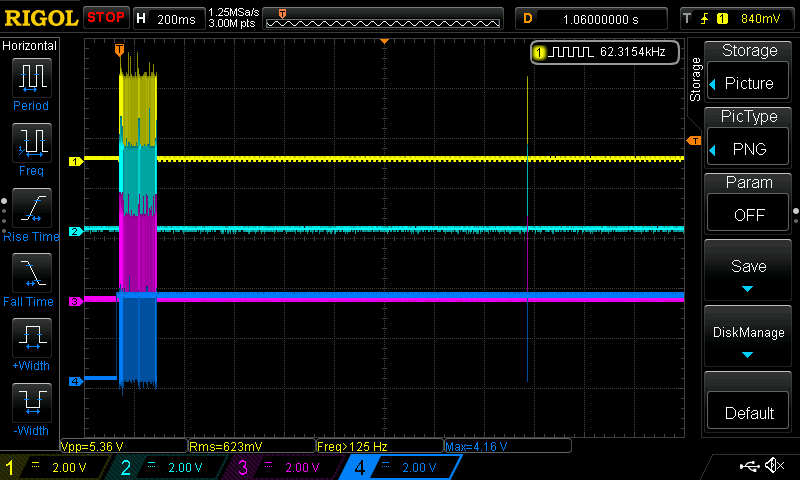
Task: Click the USB connection icon
Action: (x=749, y=466)
